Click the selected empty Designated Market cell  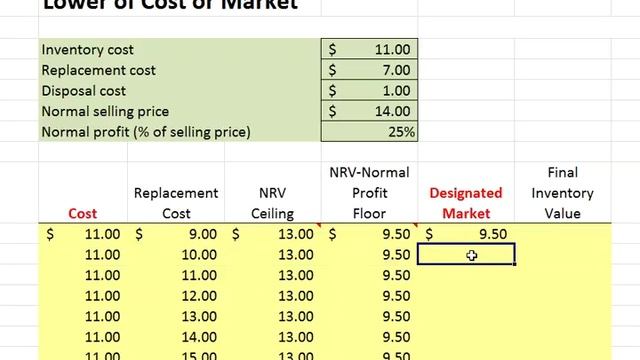coord(466,254)
